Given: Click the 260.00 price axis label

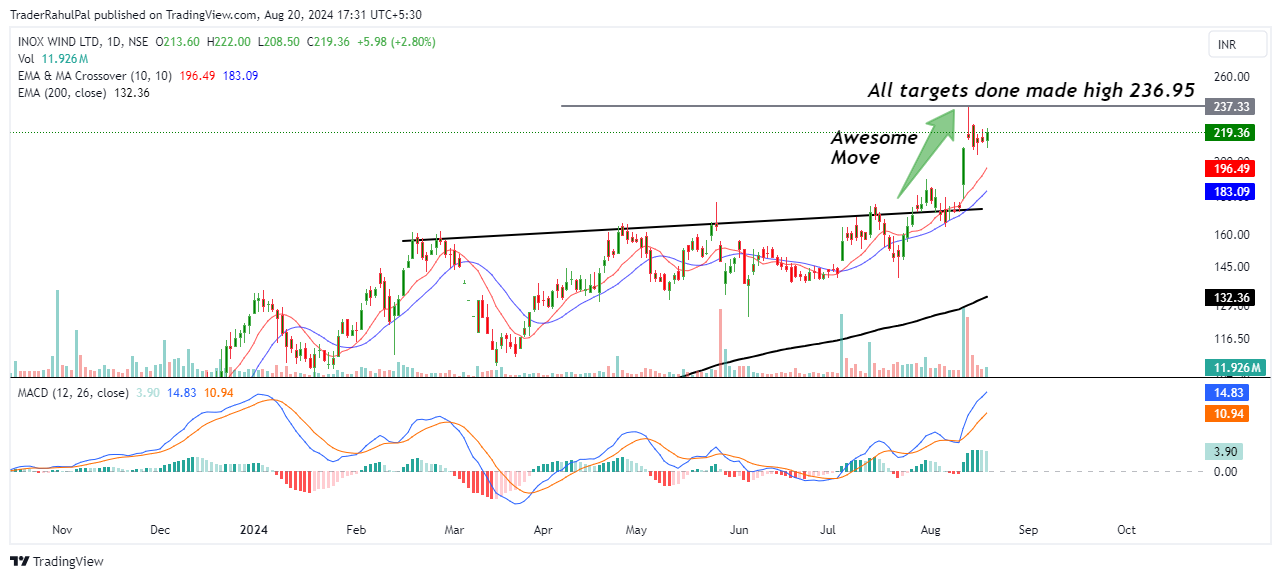Looking at the screenshot, I should click(x=1231, y=77).
